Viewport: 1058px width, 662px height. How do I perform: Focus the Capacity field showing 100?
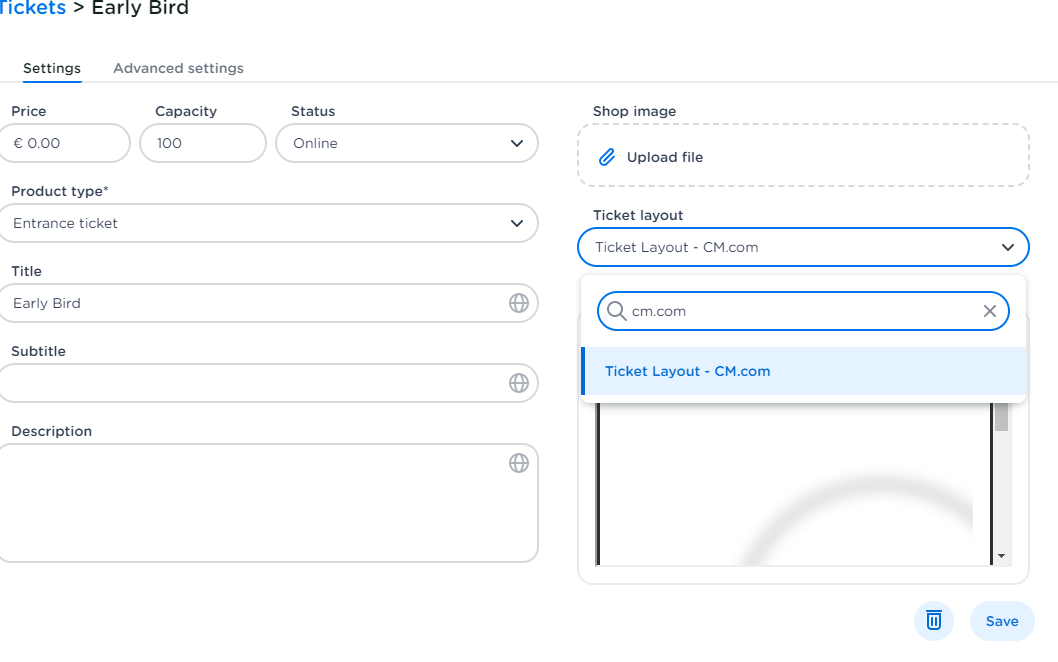(x=202, y=143)
